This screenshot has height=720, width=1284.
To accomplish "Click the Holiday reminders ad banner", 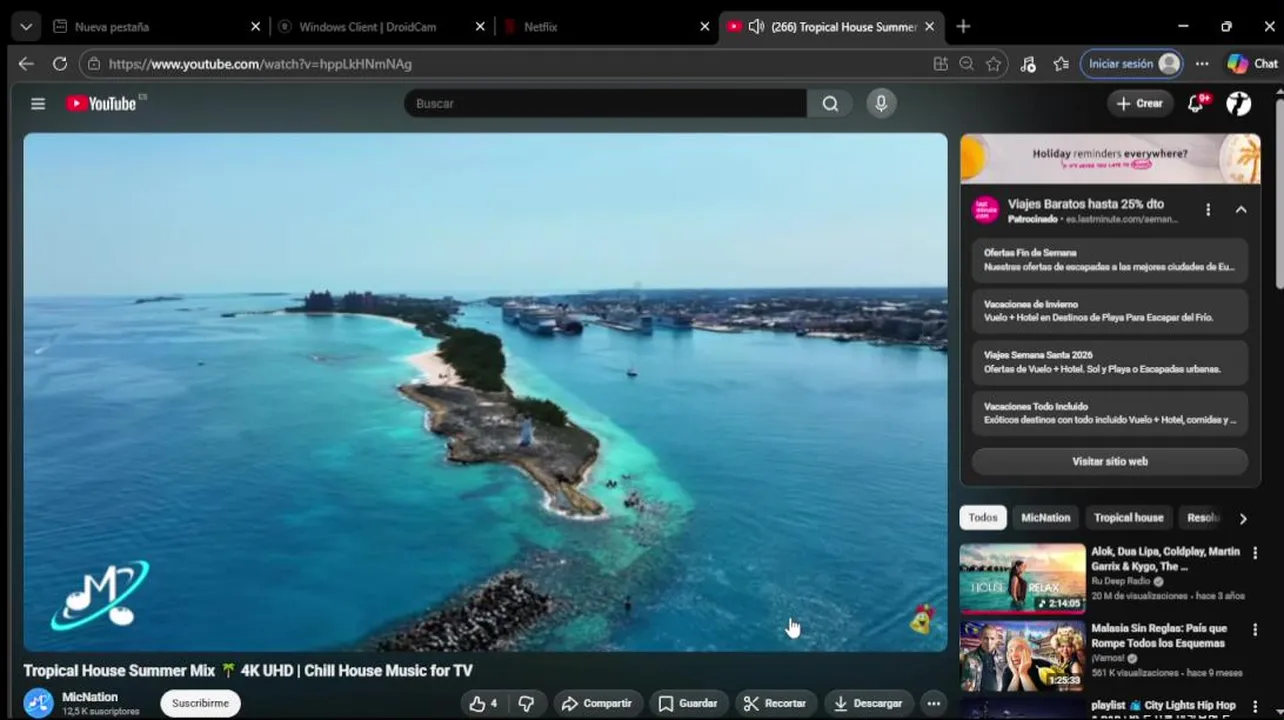I will tap(1110, 159).
